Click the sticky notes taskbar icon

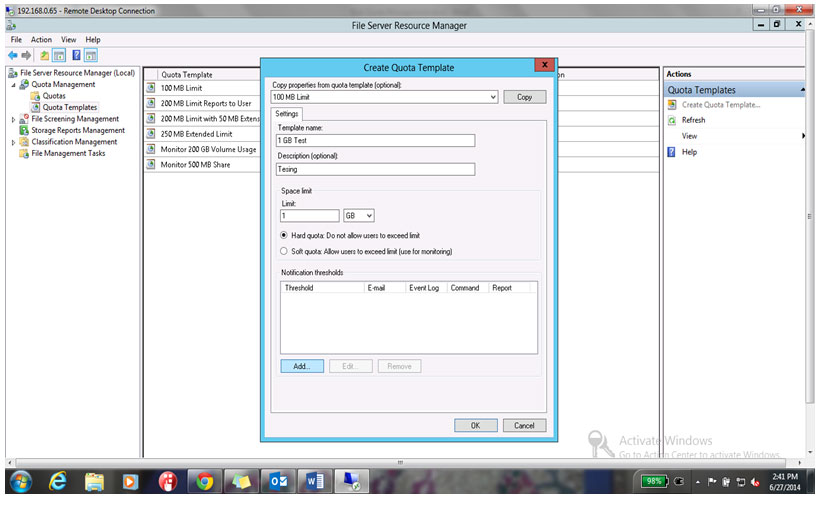pos(241,481)
